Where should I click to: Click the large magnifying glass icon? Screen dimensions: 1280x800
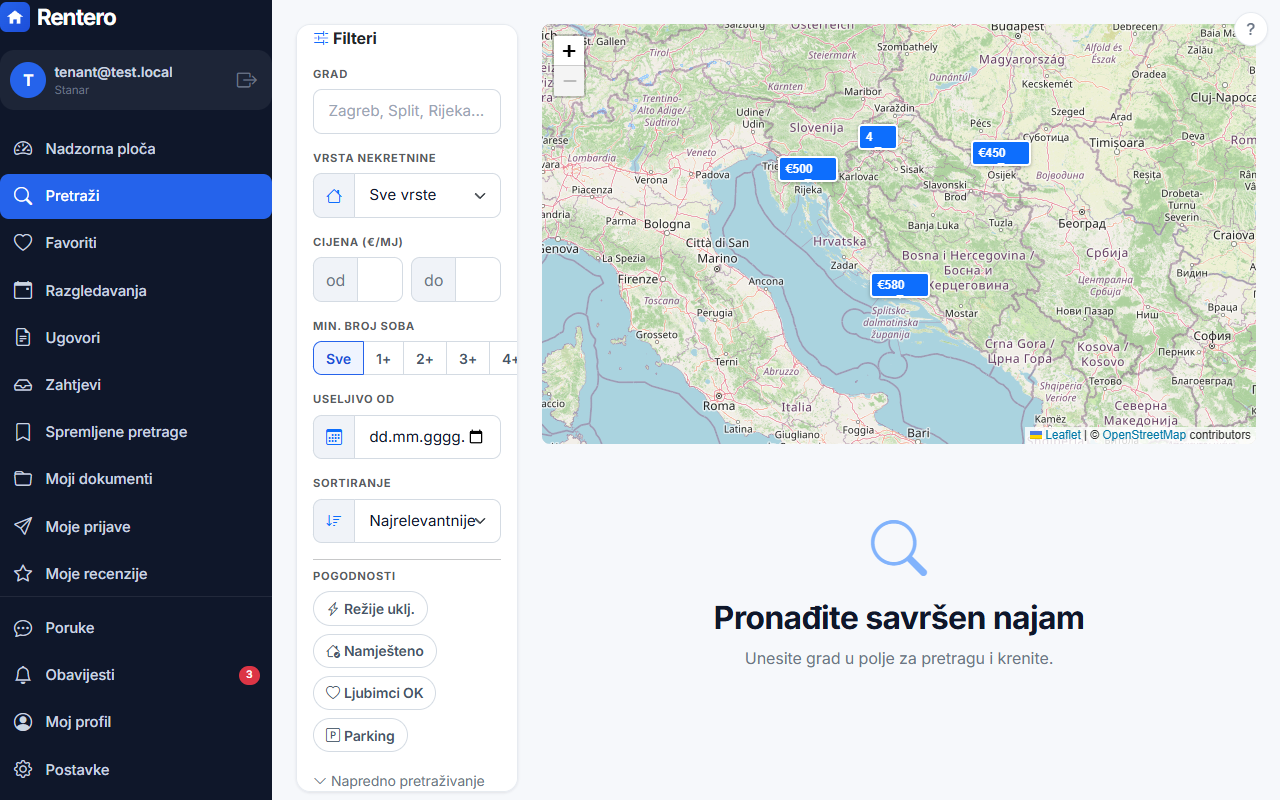(x=898, y=548)
